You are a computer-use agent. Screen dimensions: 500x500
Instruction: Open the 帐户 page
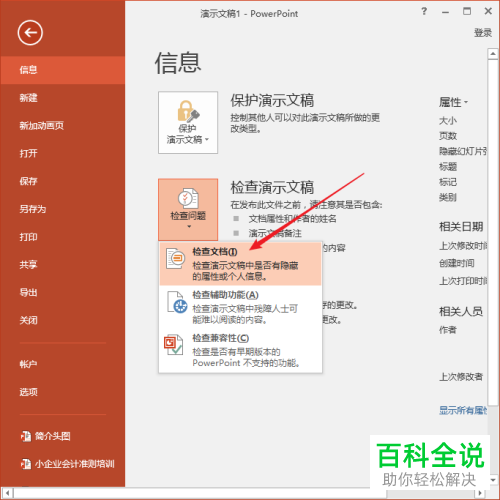[x=63, y=364]
